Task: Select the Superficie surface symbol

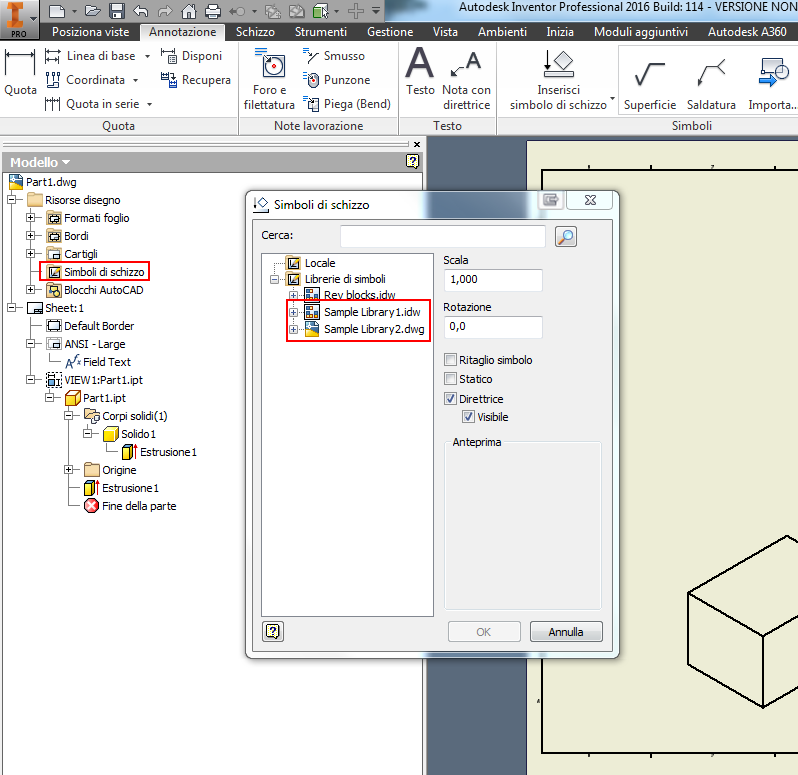Action: pyautogui.click(x=650, y=84)
